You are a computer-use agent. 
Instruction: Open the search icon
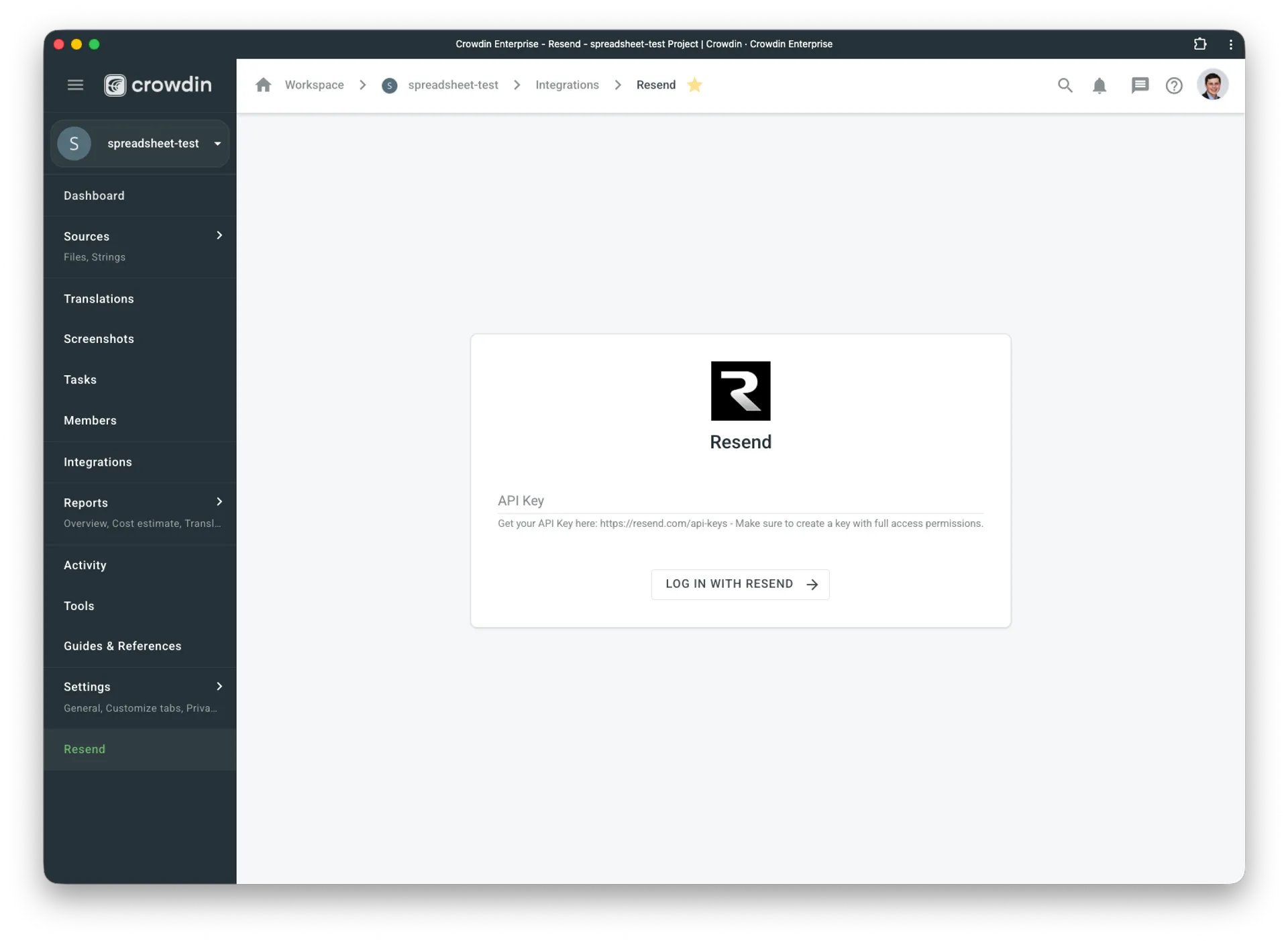1065,85
